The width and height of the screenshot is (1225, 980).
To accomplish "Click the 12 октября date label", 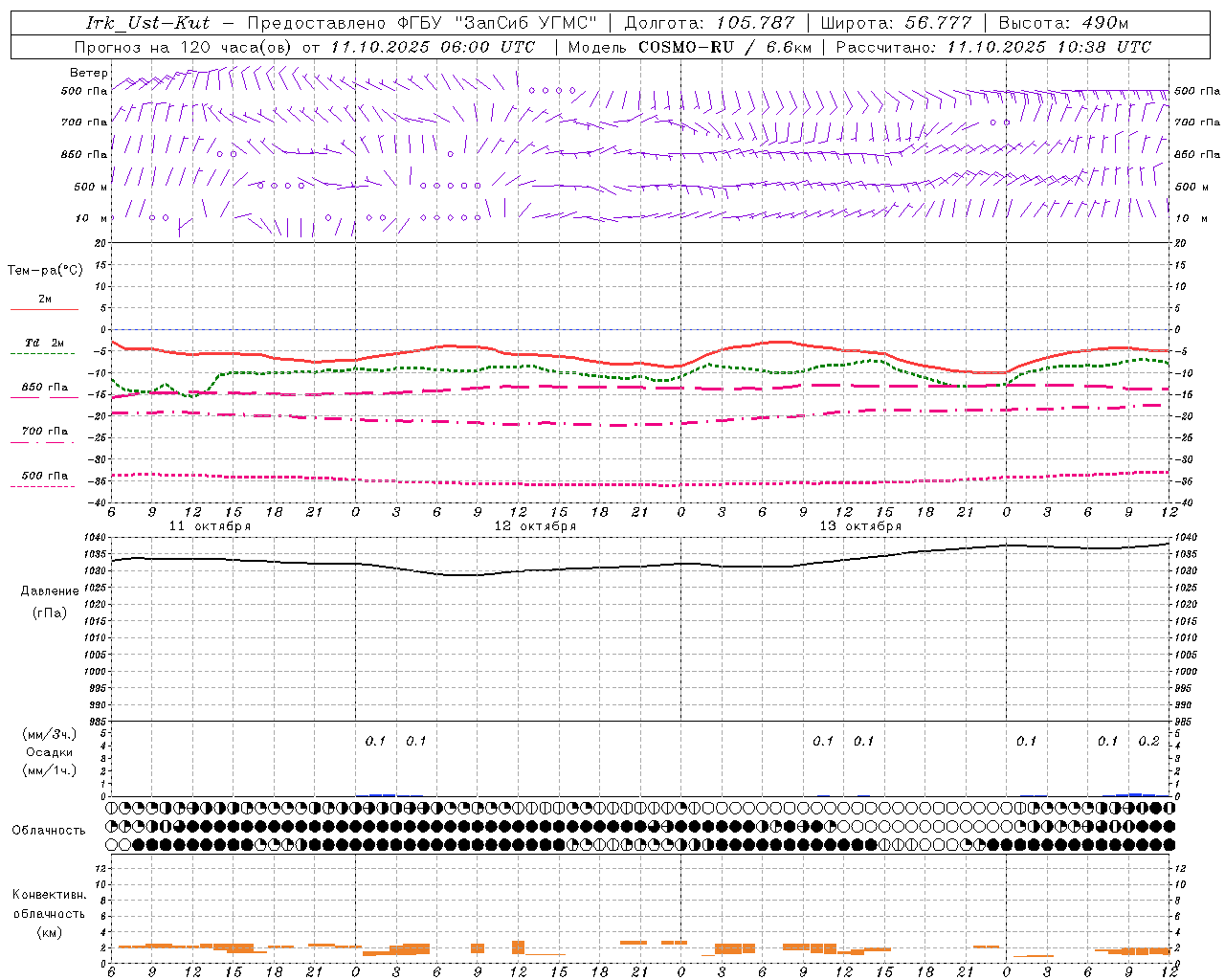I will point(535,526).
